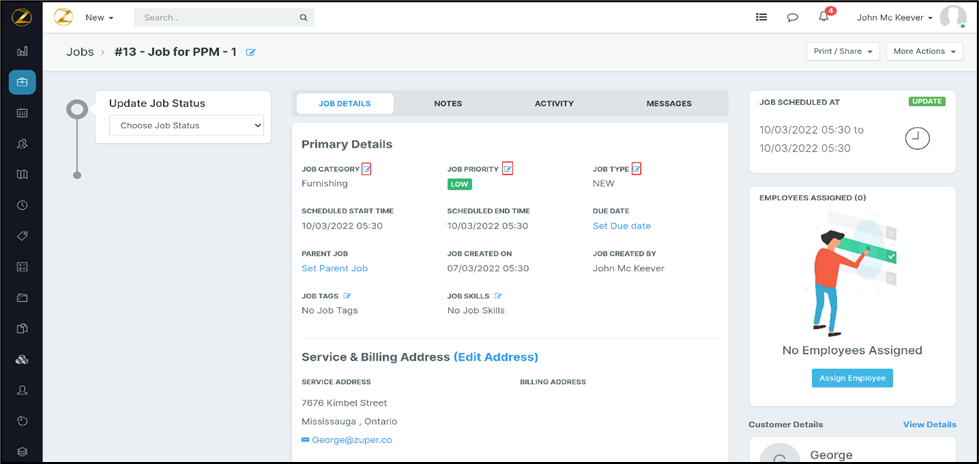Screen dimensions: 979x464
Task: Open the dashboard chart icon in sidebar
Action: 22,51
